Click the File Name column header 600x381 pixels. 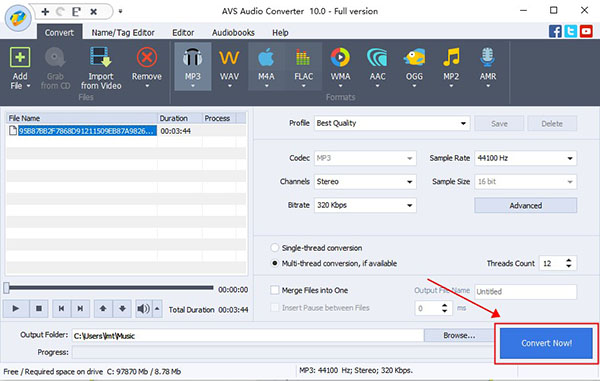(82, 118)
